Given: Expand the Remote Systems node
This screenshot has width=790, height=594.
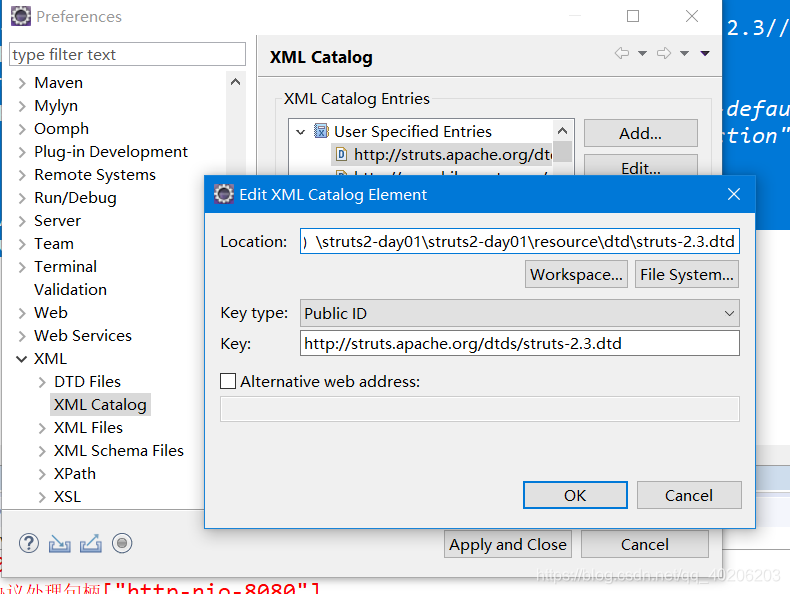Looking at the screenshot, I should coord(22,175).
